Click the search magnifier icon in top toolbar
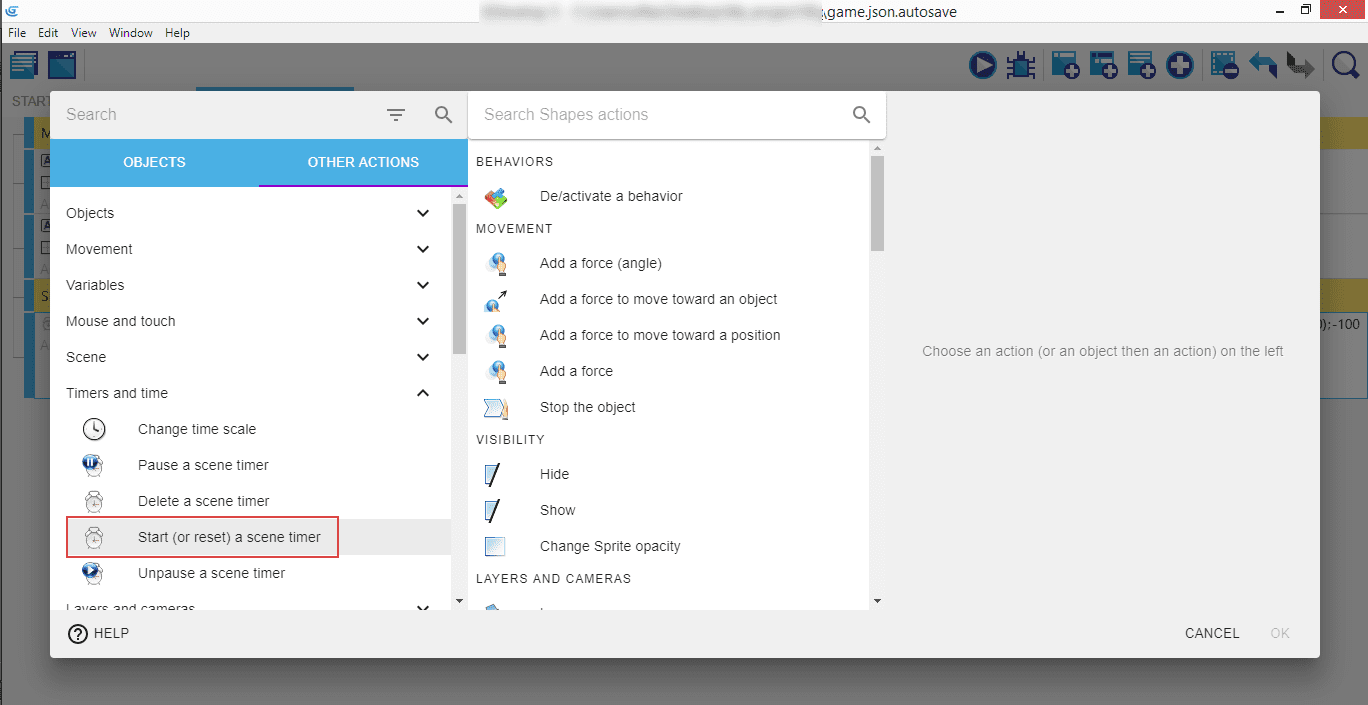1368x705 pixels. pyautogui.click(x=1345, y=66)
